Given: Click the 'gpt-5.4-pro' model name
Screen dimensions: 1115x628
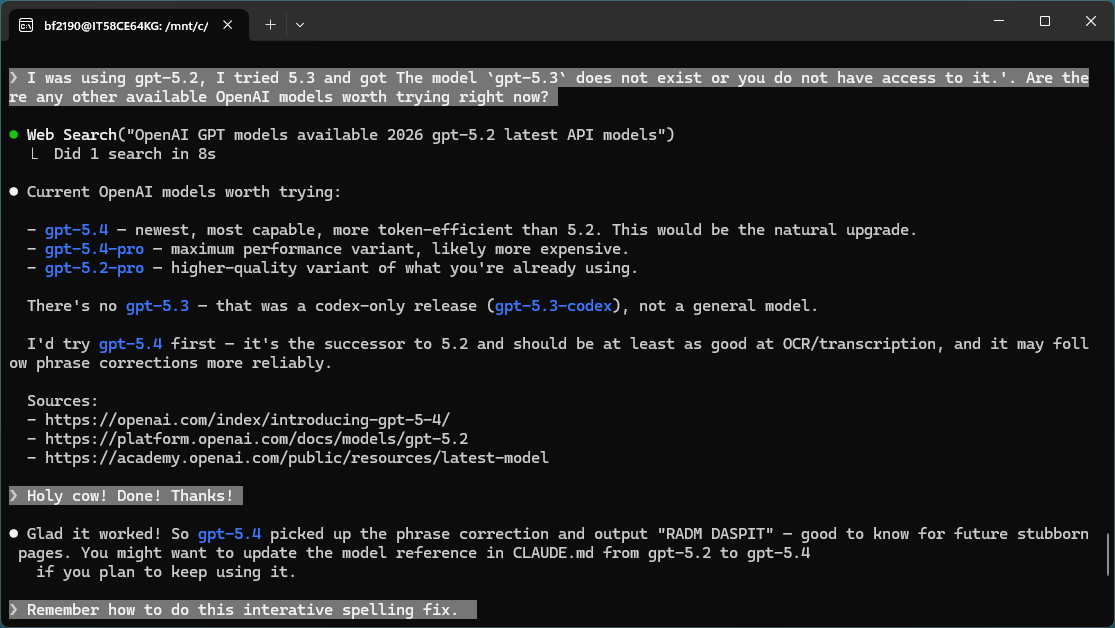Looking at the screenshot, I should tap(94, 249).
